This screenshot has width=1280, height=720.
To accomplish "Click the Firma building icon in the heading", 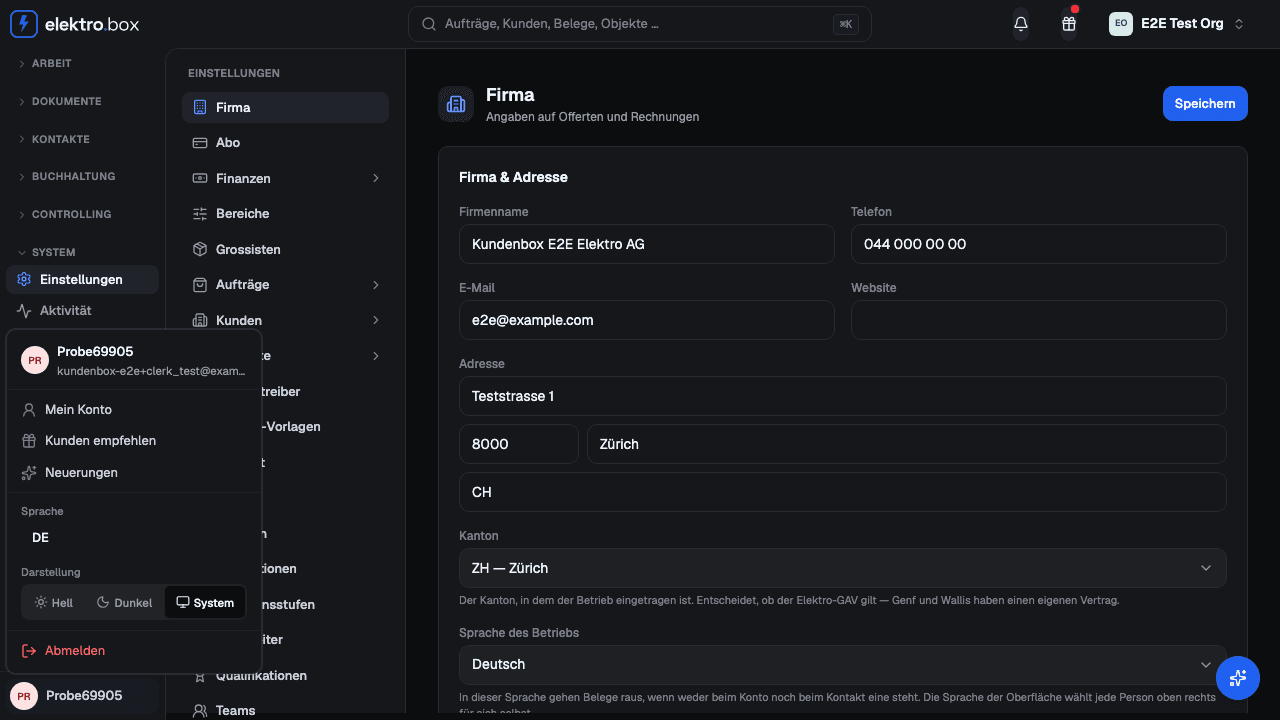I will [x=456, y=104].
